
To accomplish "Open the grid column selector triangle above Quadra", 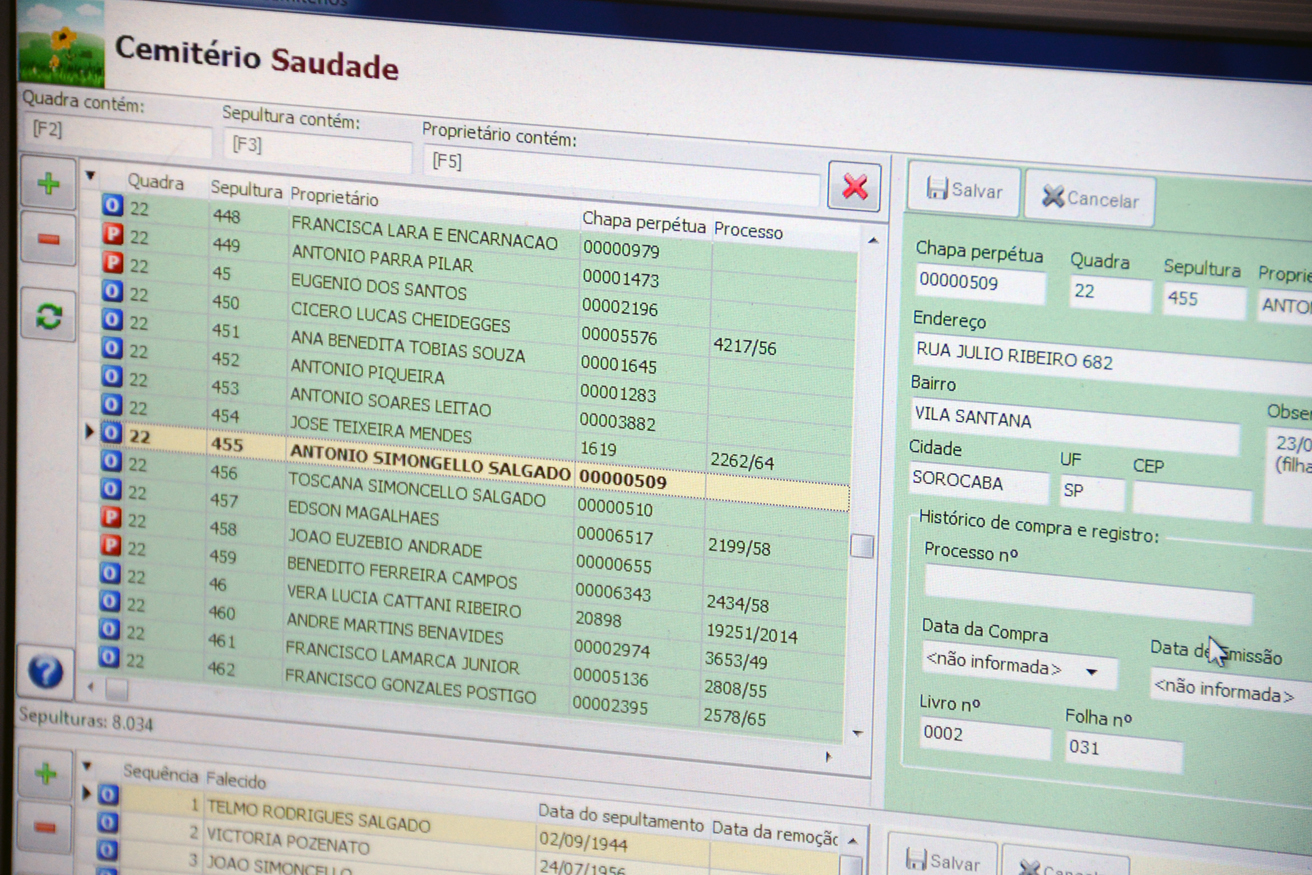I will 90,176.
